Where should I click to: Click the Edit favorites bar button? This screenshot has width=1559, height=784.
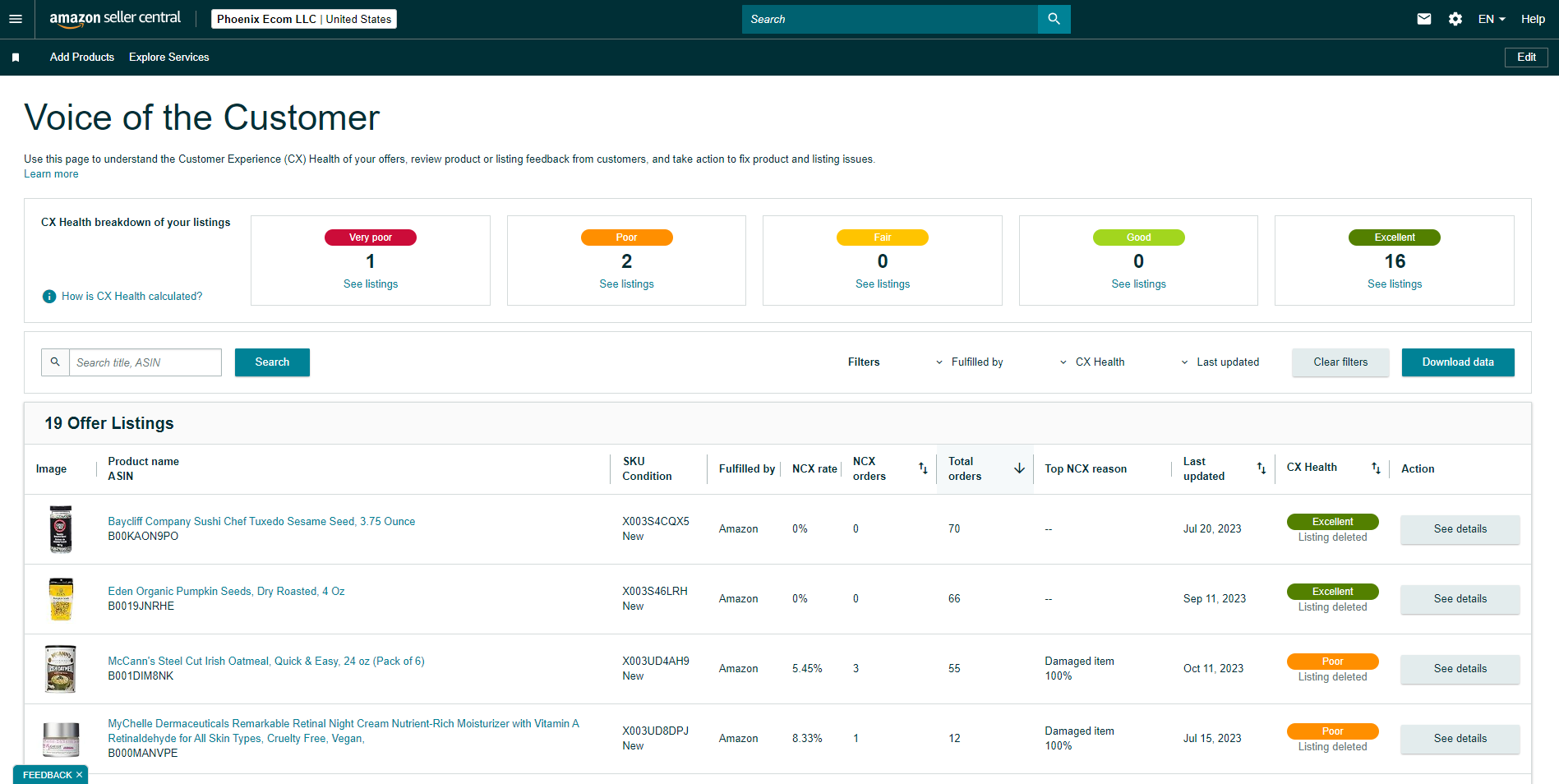[1526, 58]
